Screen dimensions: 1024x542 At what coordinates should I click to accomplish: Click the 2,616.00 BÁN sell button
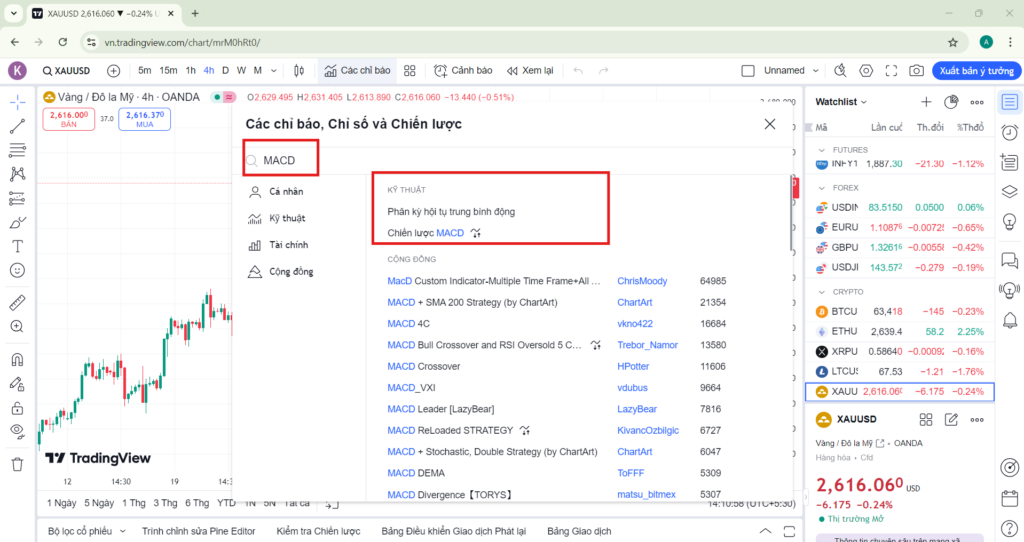click(69, 119)
